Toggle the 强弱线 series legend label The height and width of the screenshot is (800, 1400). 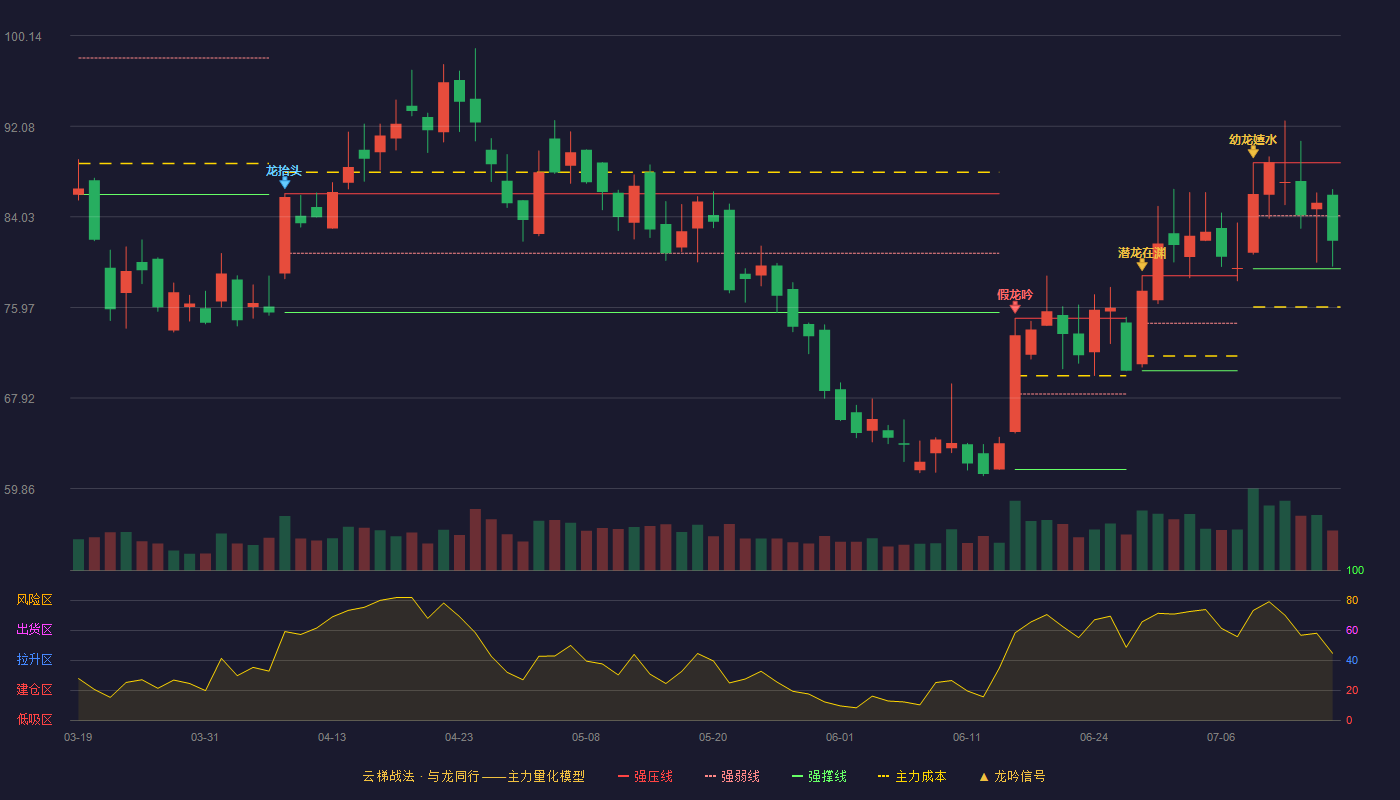pos(740,776)
